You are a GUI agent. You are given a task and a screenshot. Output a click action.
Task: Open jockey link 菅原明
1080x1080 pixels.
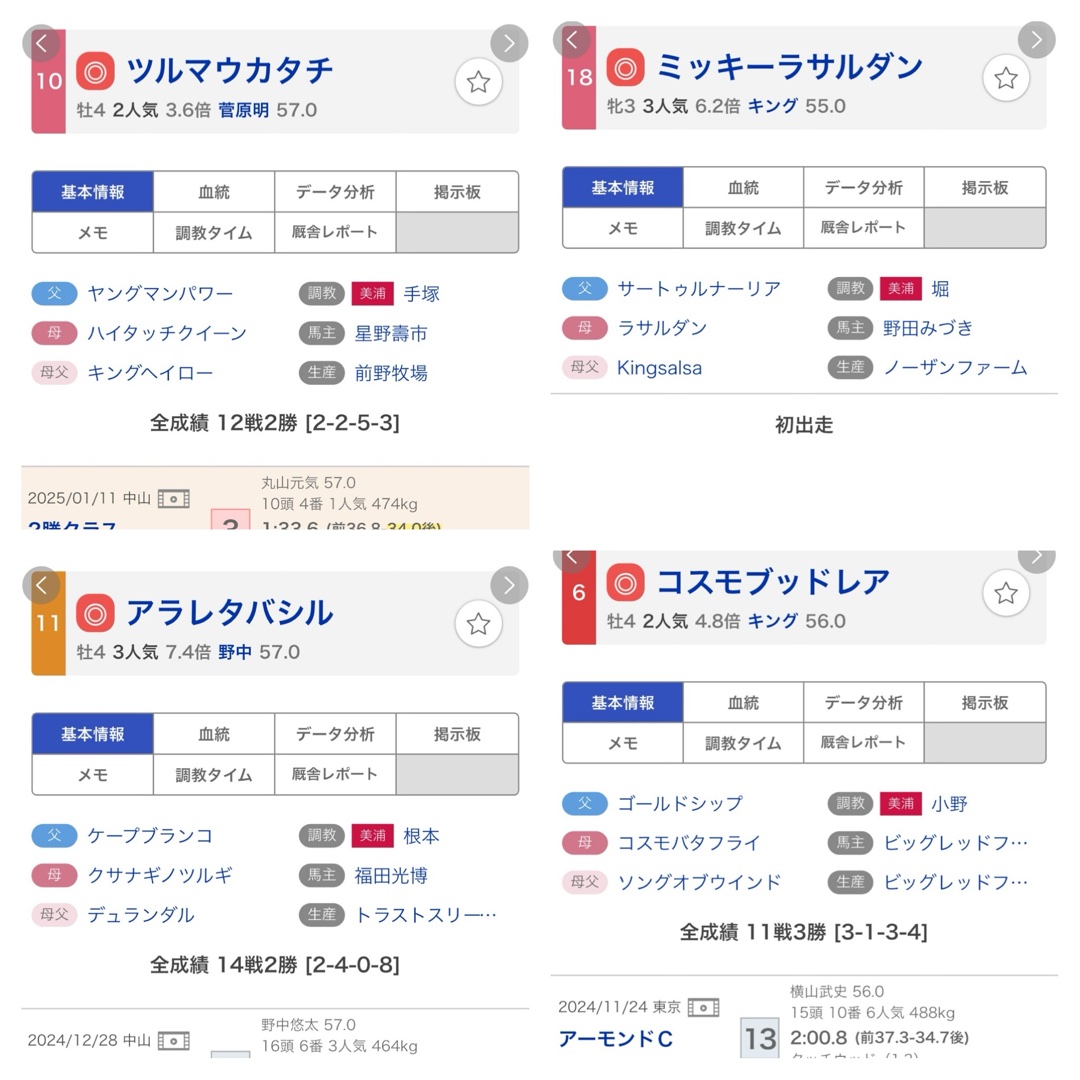(x=244, y=110)
